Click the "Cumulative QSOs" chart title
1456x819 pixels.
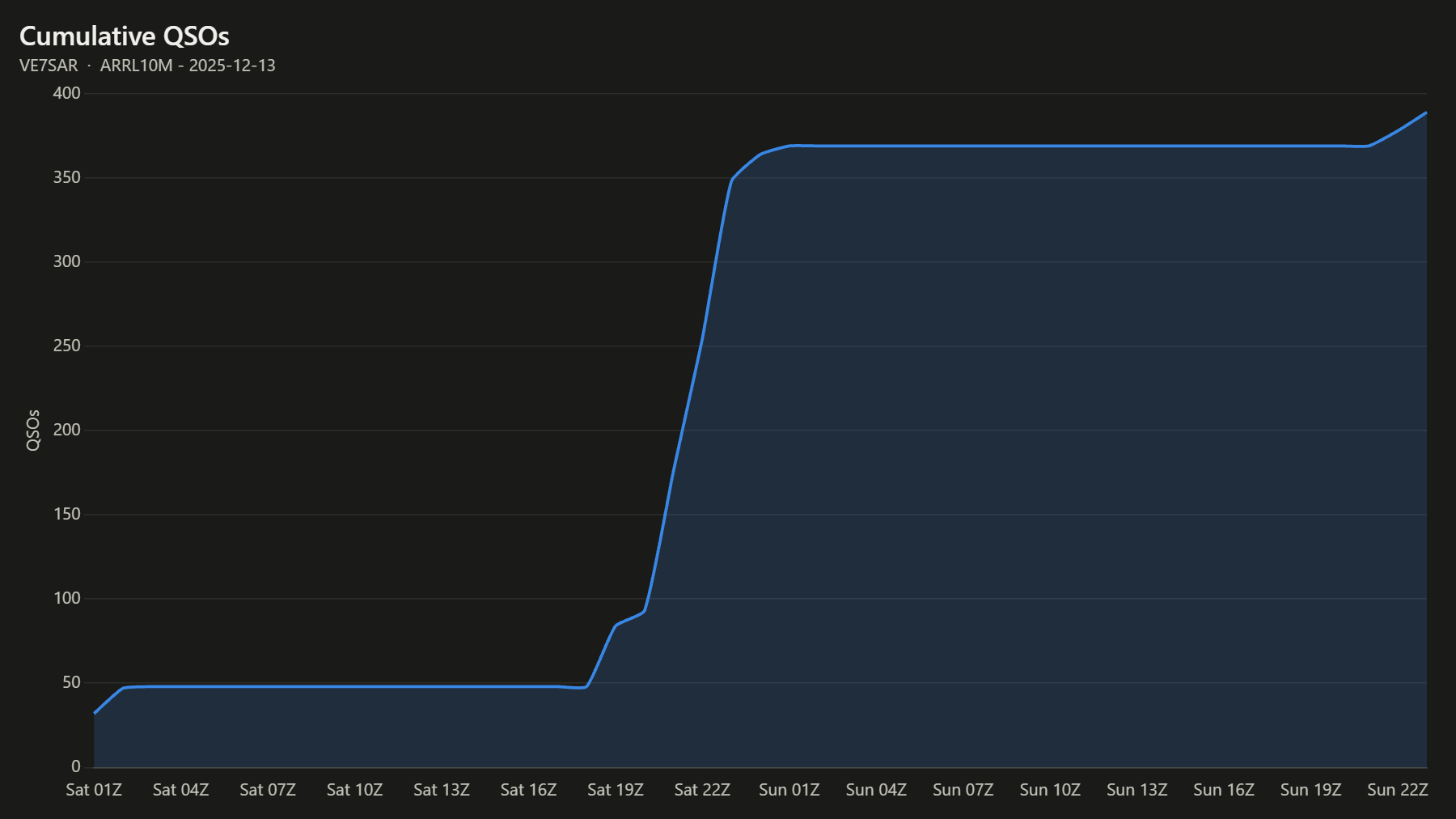(125, 36)
